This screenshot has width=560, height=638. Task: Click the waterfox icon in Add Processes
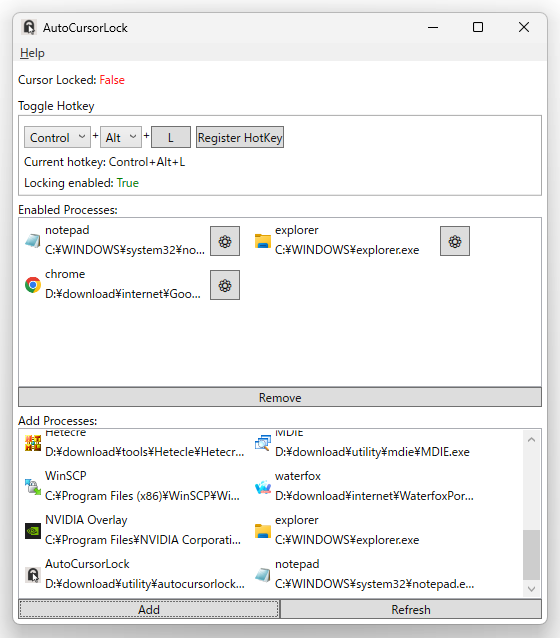[x=262, y=487]
